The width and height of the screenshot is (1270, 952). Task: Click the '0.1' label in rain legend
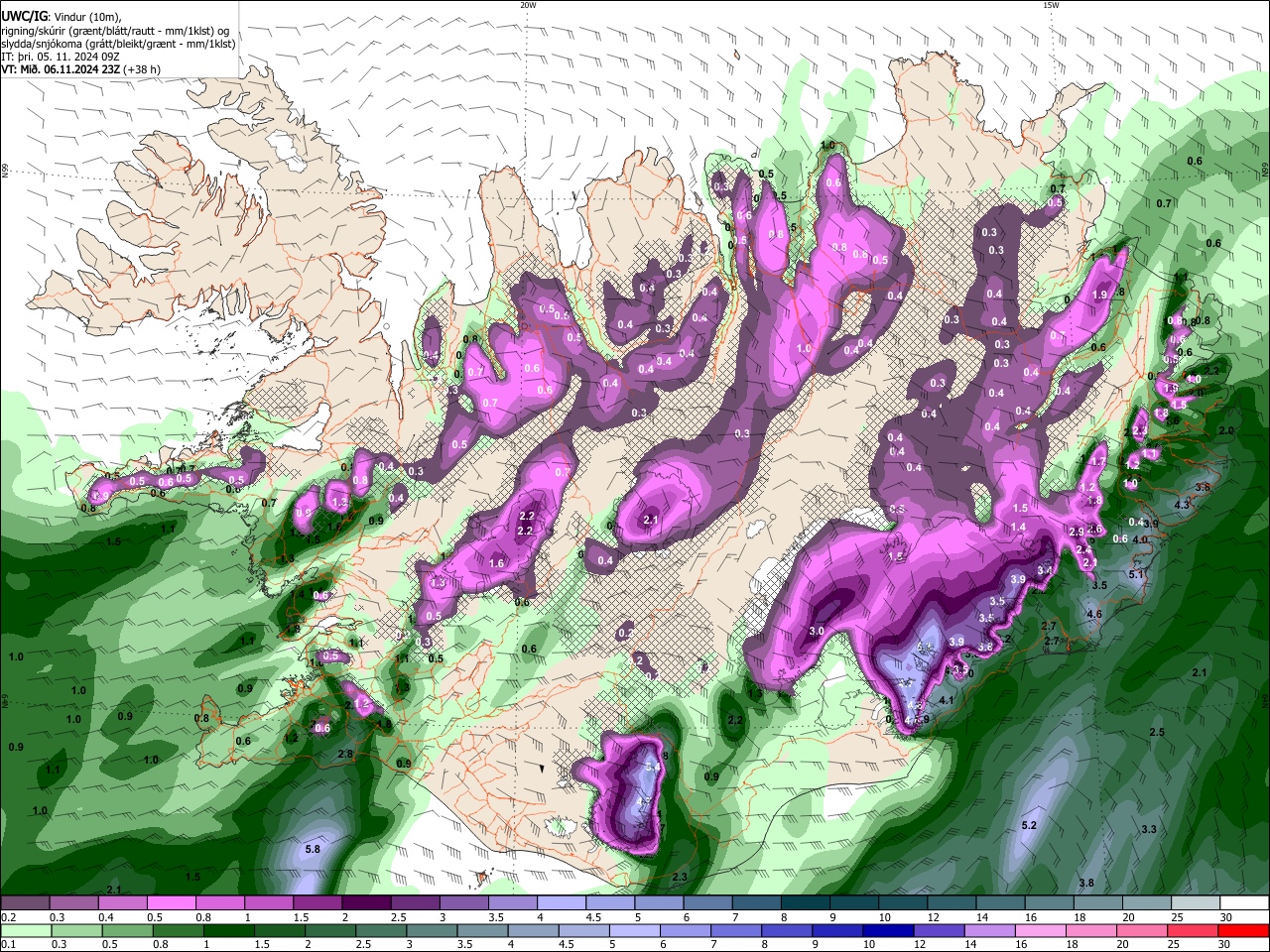click(9, 945)
